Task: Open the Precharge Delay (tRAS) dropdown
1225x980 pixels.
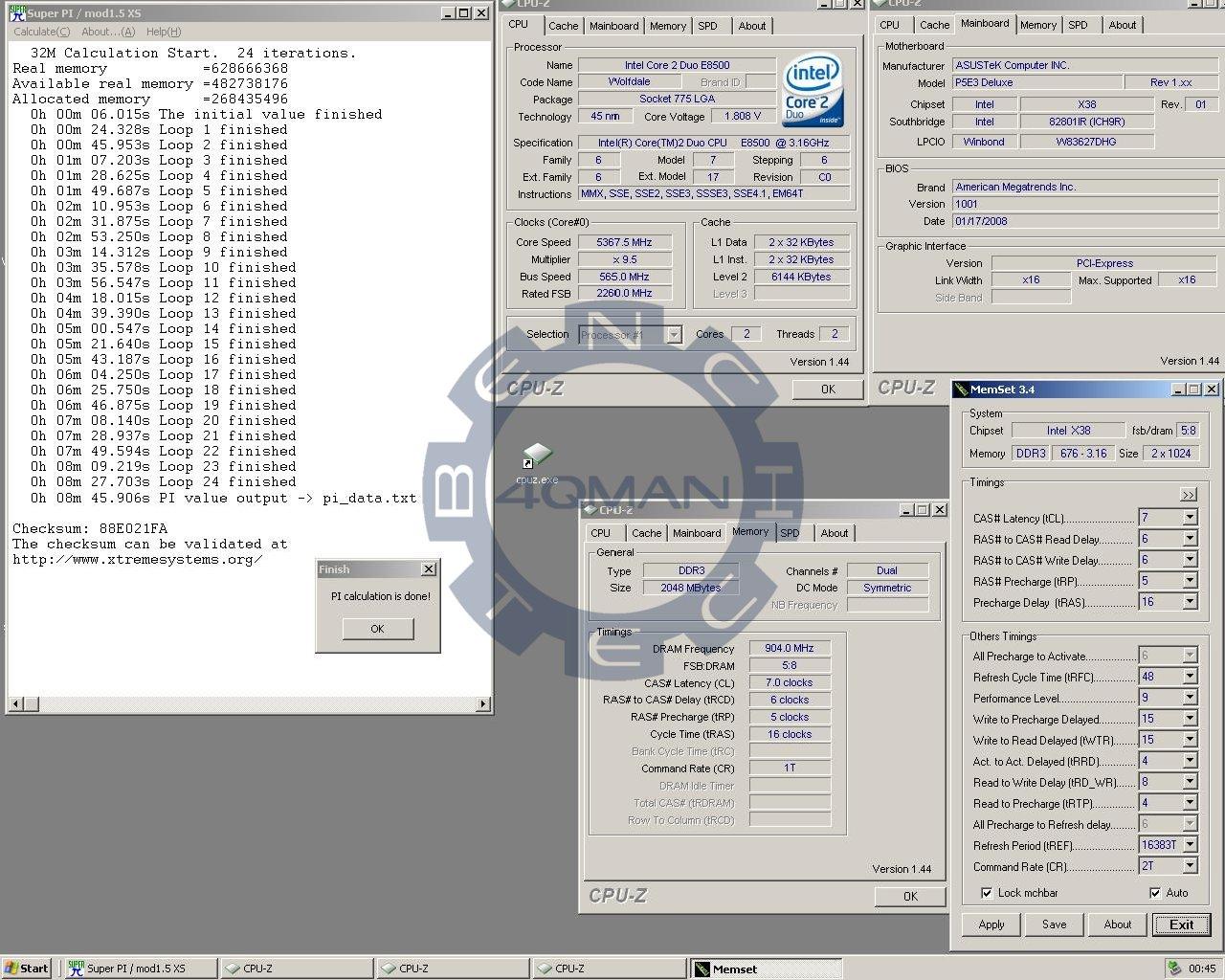Action: pyautogui.click(x=1190, y=602)
